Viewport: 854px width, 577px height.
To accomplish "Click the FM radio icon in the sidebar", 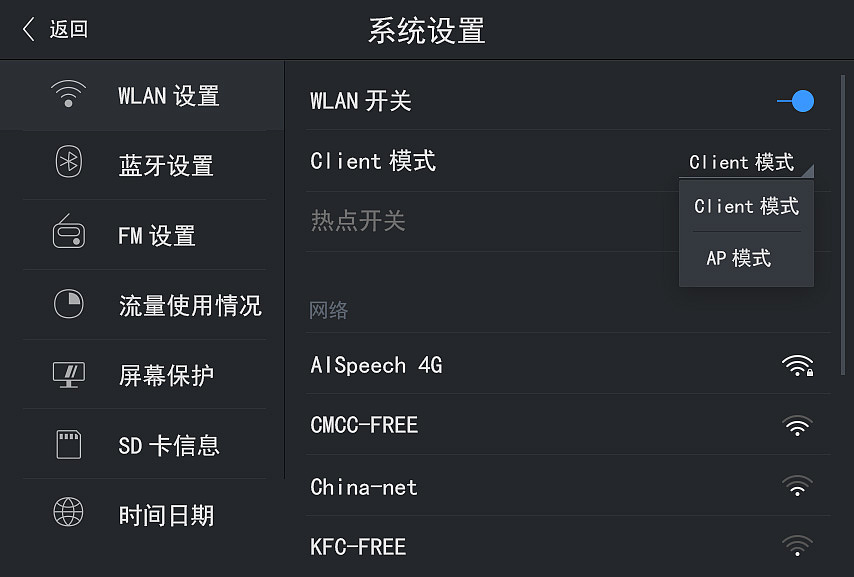I will pos(68,235).
